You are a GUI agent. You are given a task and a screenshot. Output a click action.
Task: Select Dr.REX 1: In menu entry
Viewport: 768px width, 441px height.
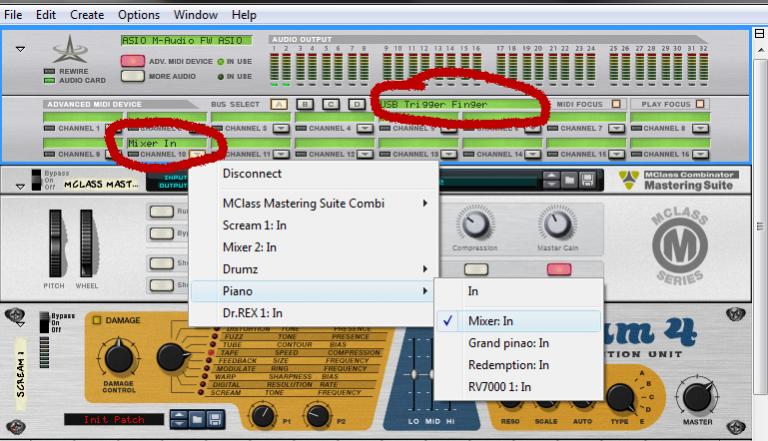pyautogui.click(x=313, y=313)
